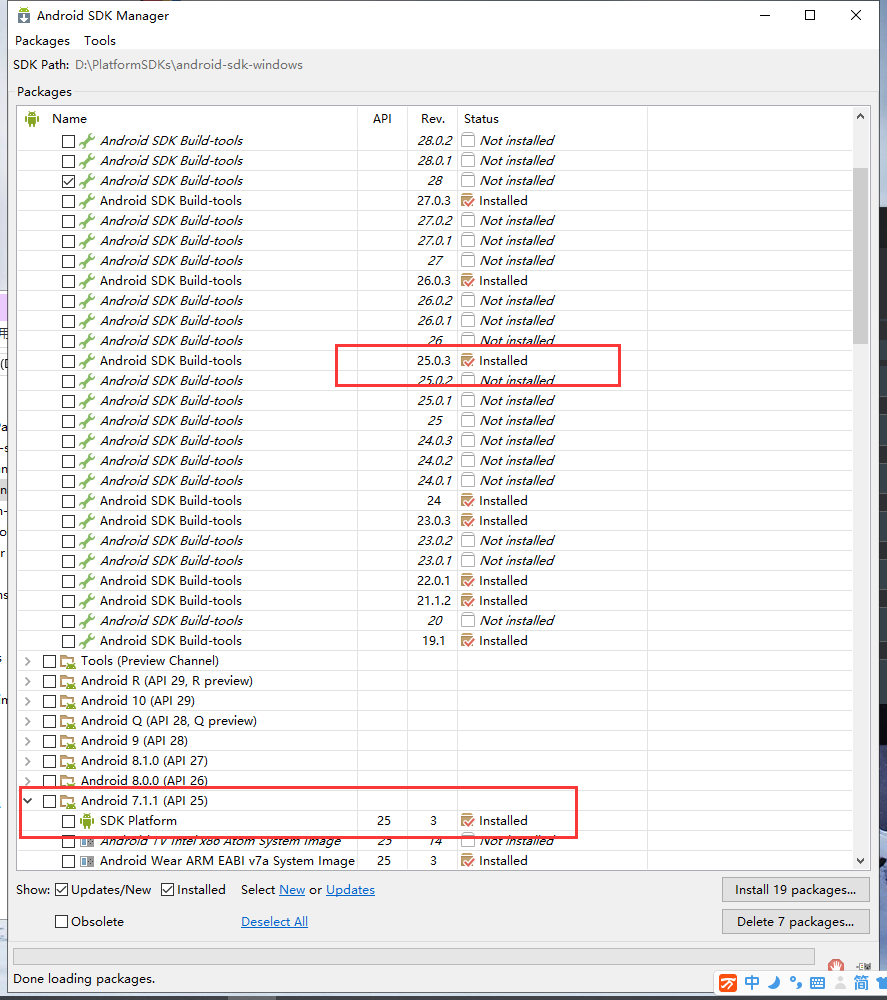Click the scroll-down arrow of the package list
The width and height of the screenshot is (887, 1000).
[x=860, y=860]
